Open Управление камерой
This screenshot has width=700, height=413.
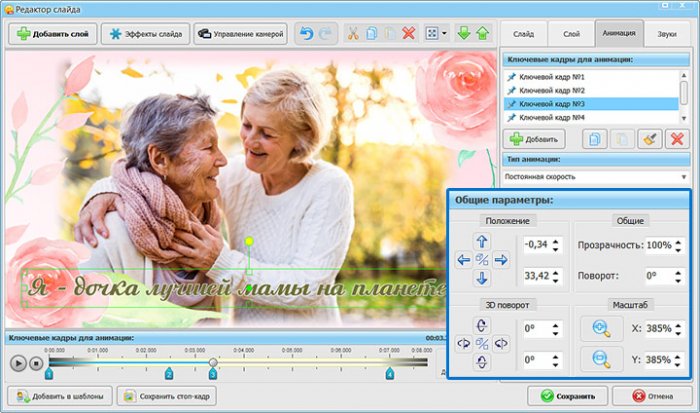click(x=240, y=34)
